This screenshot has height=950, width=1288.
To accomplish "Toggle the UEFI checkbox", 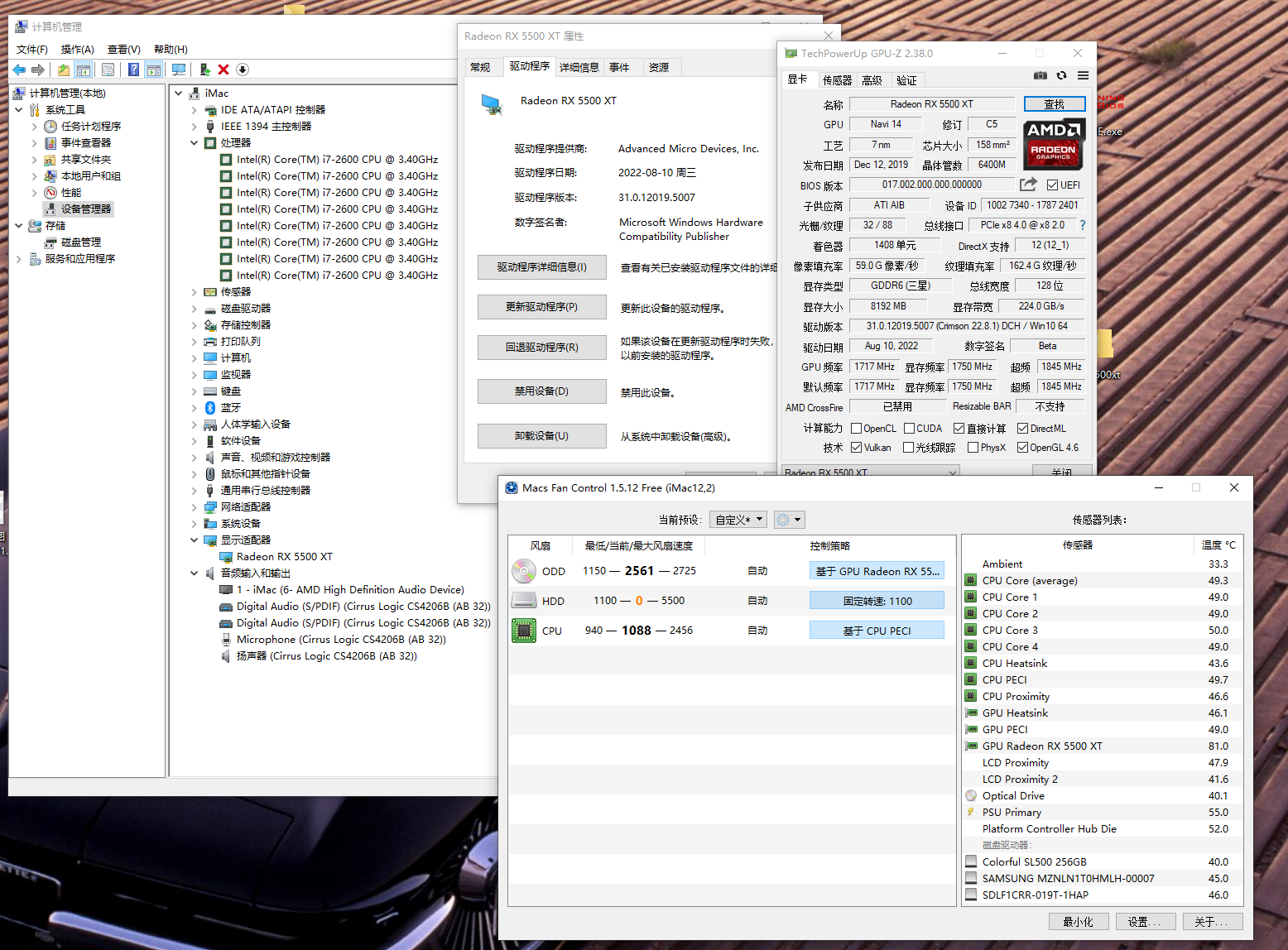I will coord(1052,185).
